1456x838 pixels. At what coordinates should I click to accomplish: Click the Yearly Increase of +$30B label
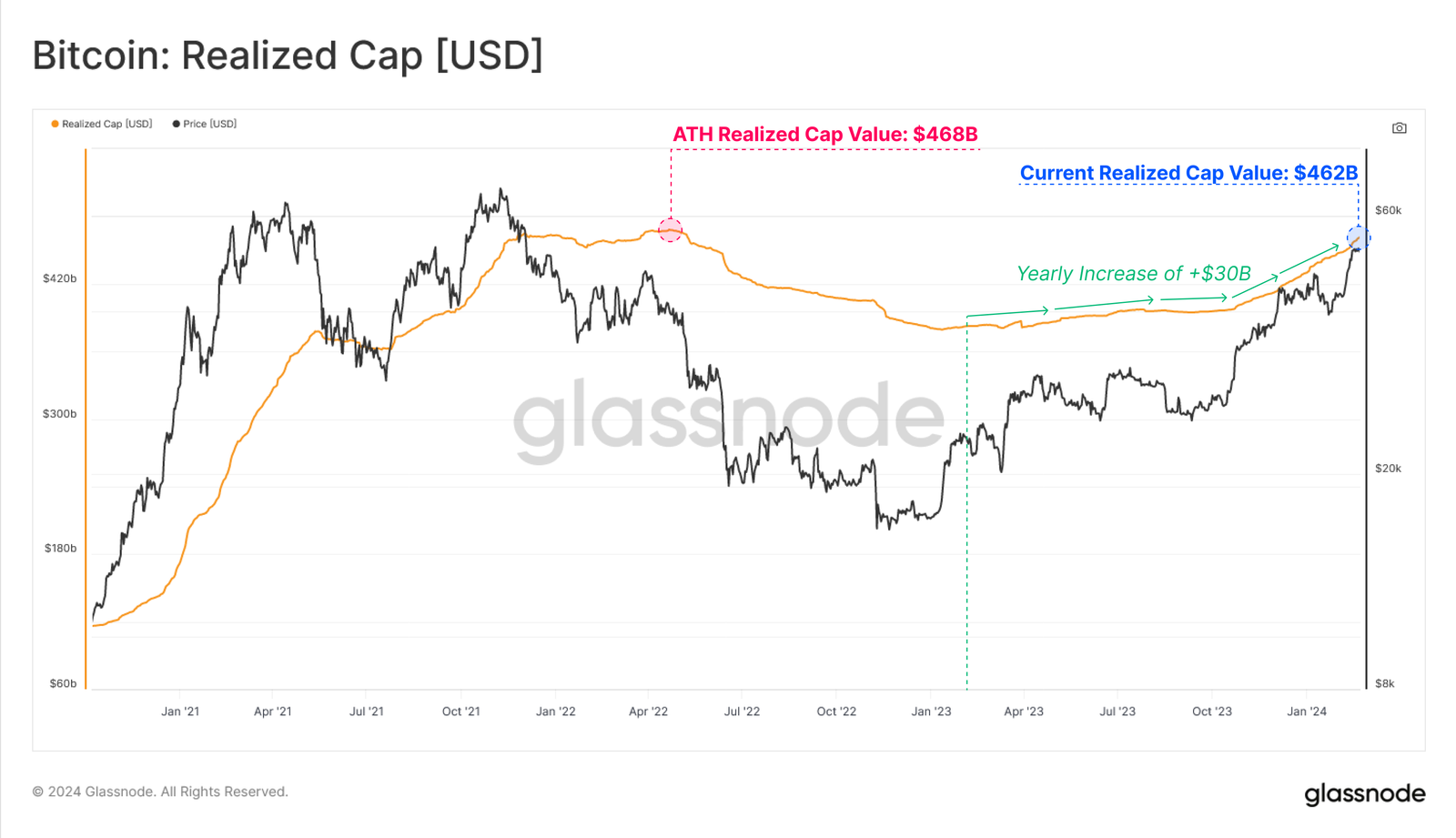[1133, 273]
